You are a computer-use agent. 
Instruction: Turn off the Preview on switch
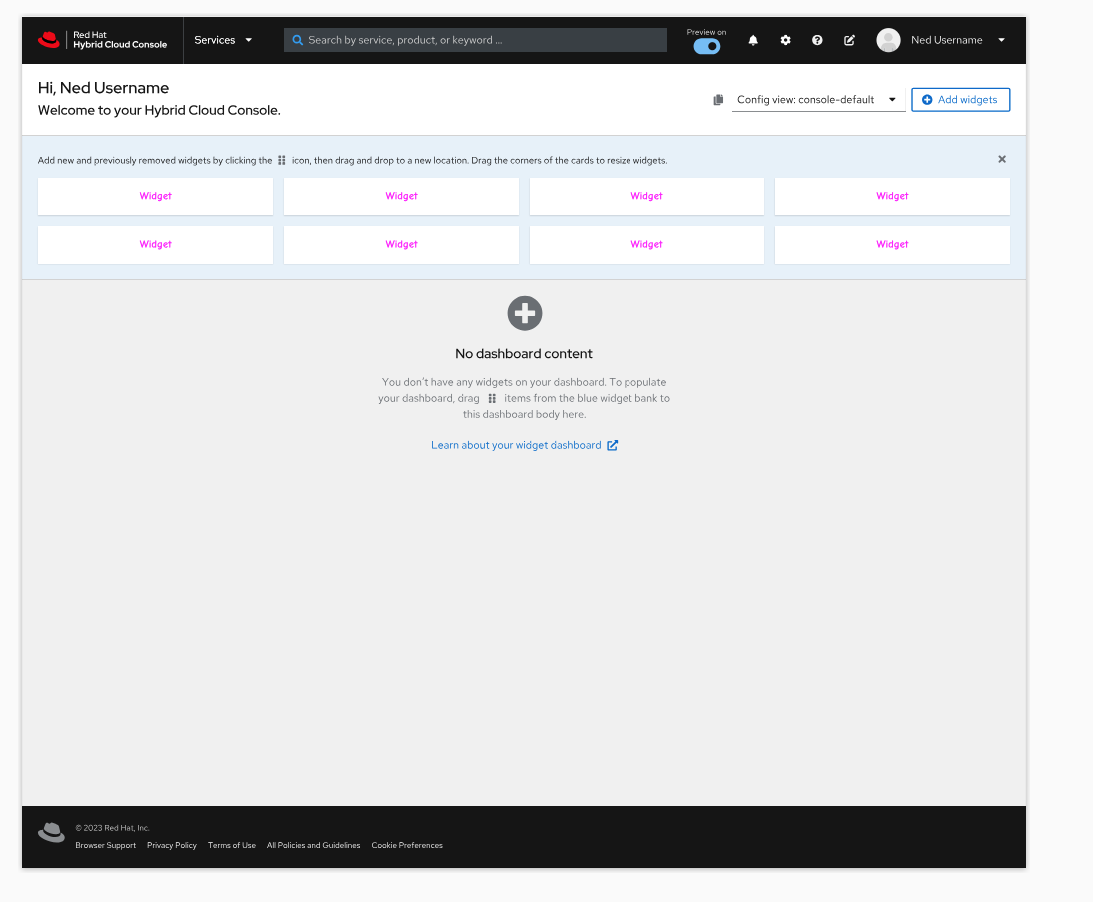(x=707, y=47)
